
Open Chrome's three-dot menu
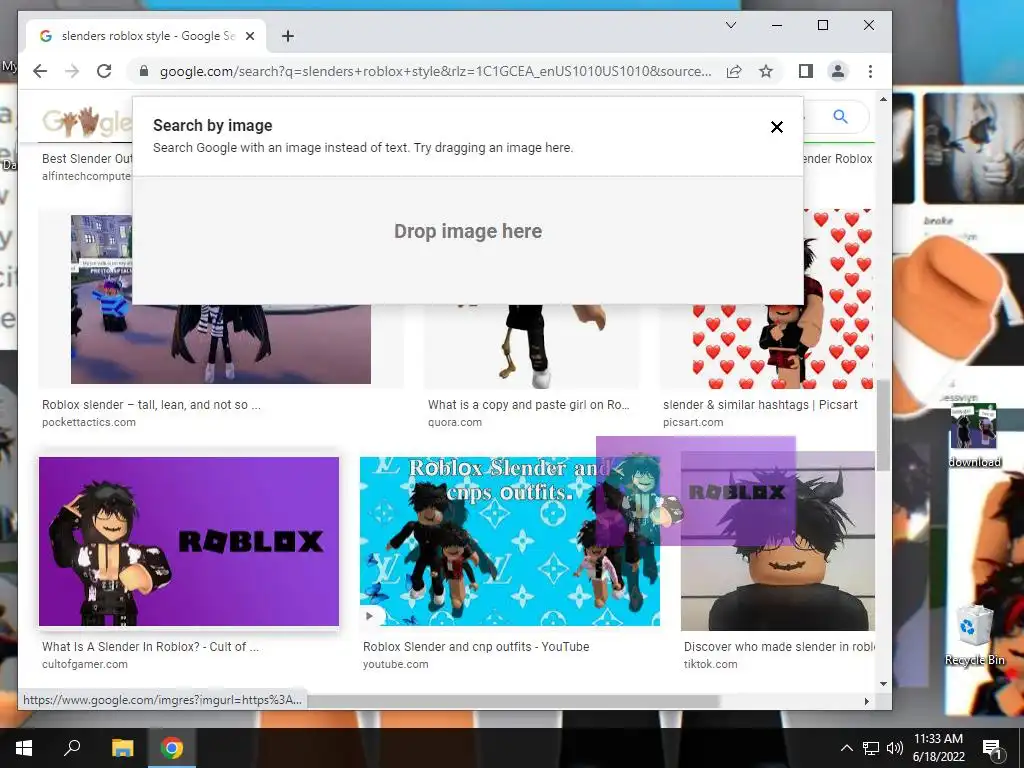870,71
